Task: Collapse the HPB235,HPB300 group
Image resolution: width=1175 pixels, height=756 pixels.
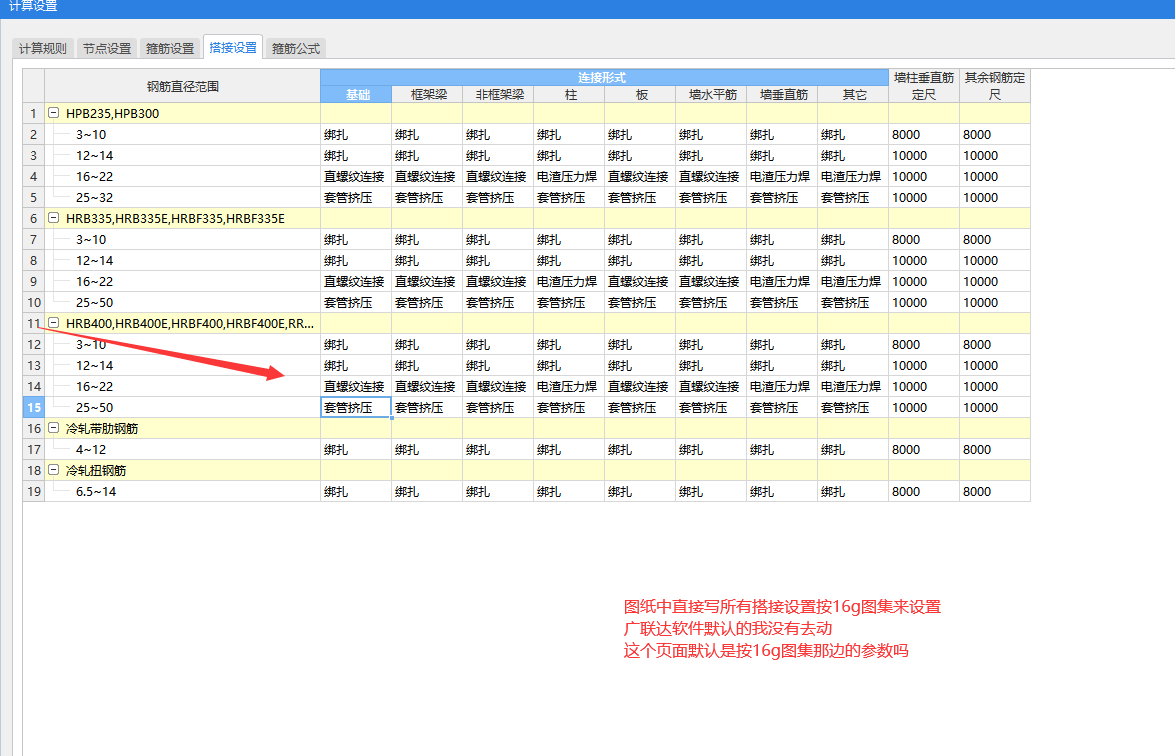Action: 53,113
